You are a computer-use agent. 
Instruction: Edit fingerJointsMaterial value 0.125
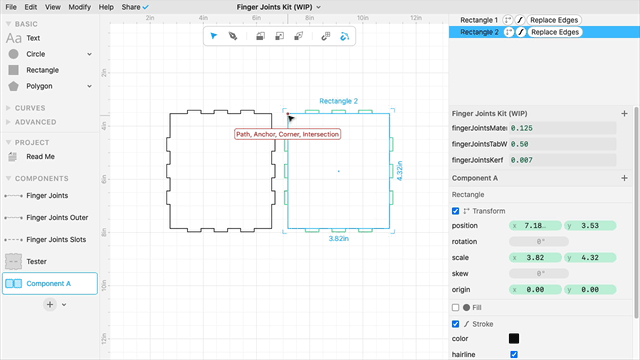coord(562,128)
